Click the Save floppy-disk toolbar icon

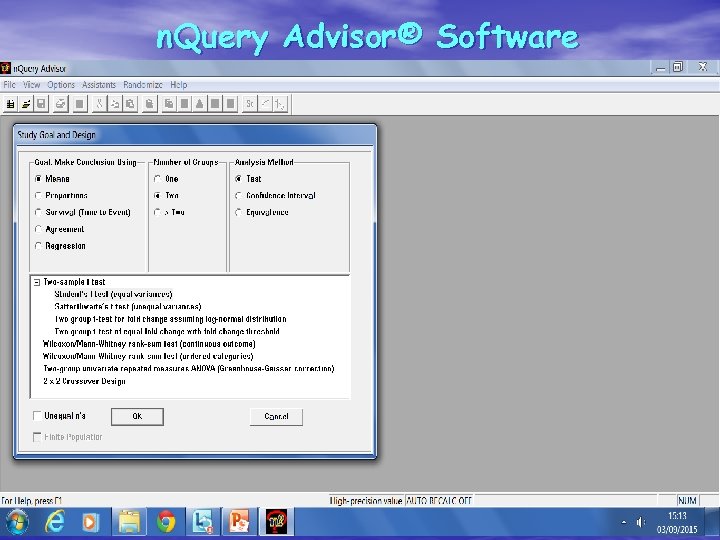point(41,104)
